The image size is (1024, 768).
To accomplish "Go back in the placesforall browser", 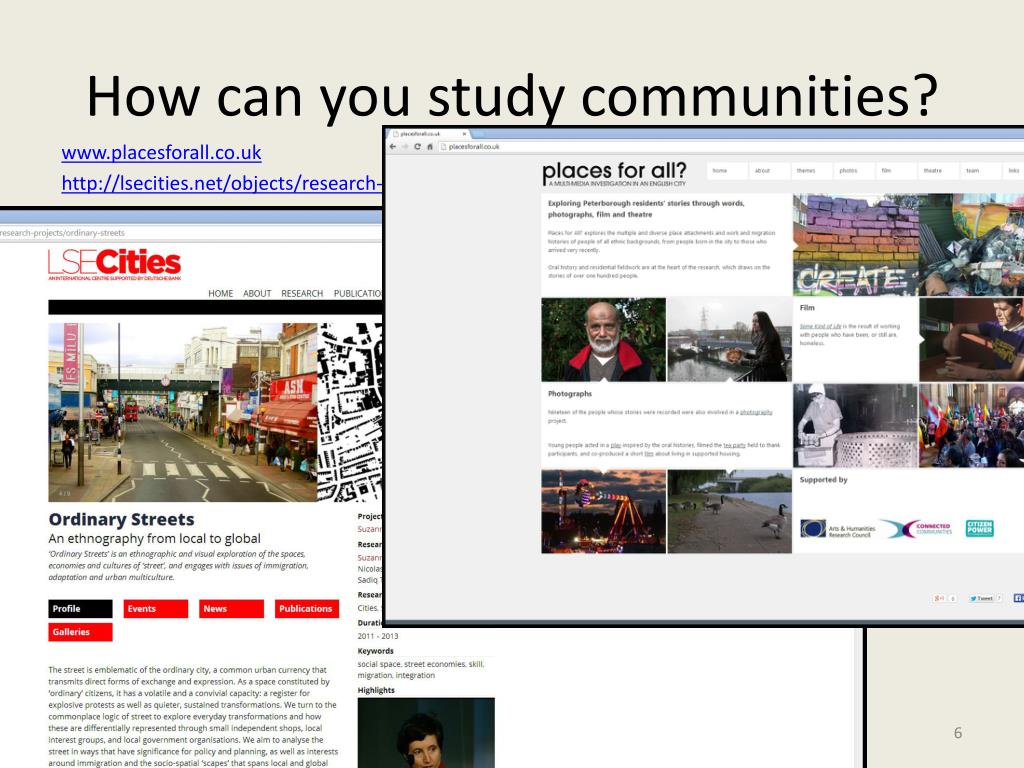I will tap(392, 146).
